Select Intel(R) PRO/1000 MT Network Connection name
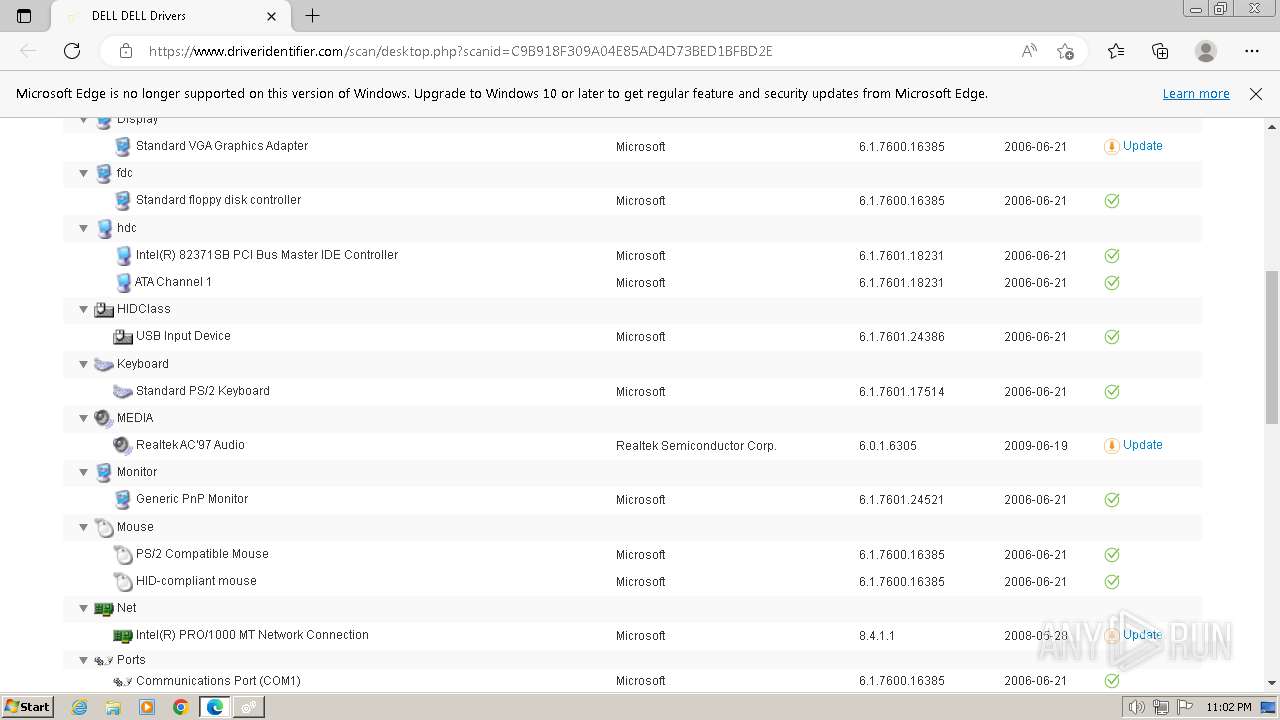This screenshot has width=1280, height=720. (x=252, y=635)
